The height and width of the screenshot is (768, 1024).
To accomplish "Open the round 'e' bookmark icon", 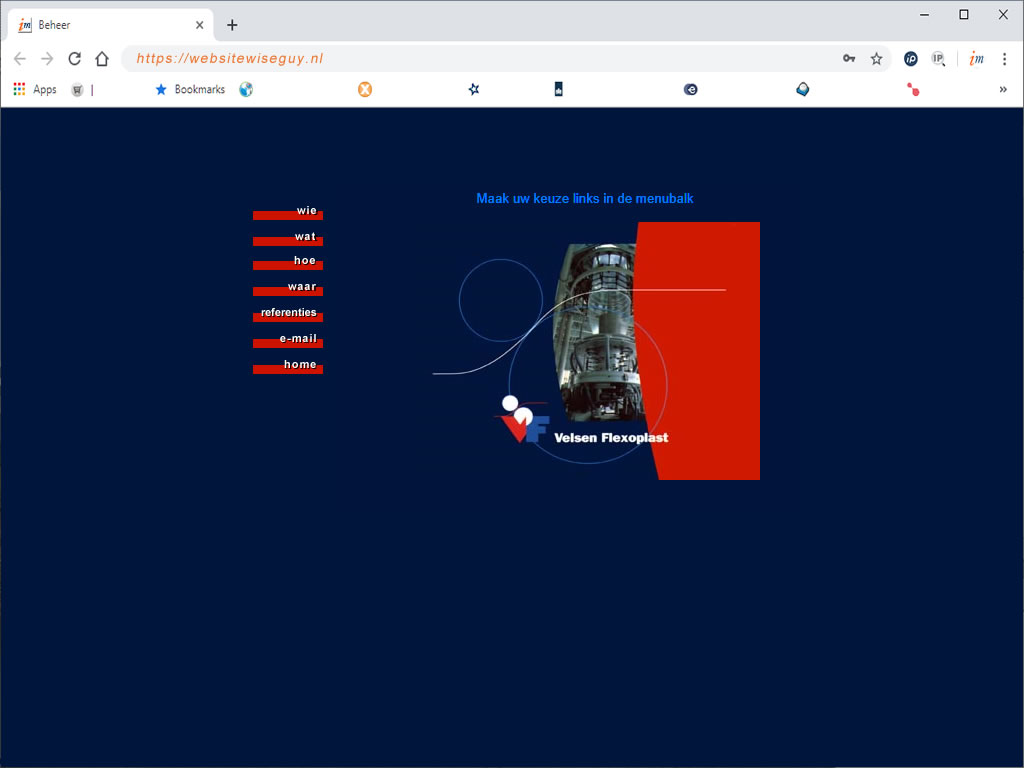I will coord(690,89).
